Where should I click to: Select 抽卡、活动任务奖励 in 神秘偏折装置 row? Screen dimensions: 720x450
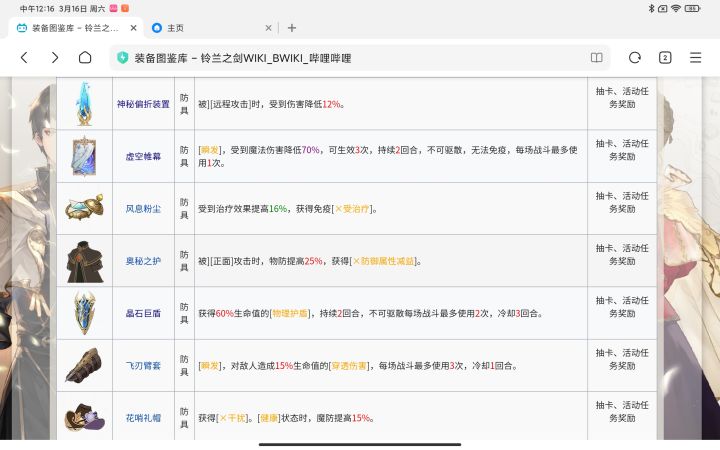tap(622, 98)
